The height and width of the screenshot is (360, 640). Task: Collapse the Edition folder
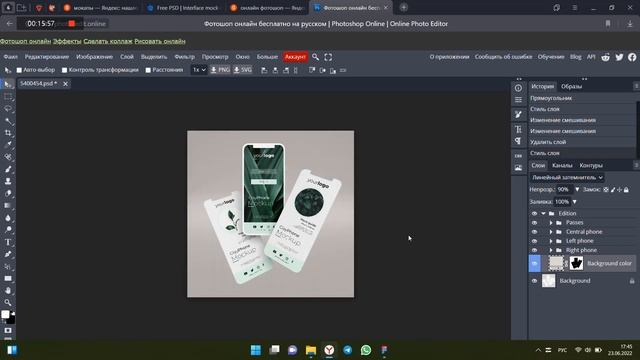543,213
